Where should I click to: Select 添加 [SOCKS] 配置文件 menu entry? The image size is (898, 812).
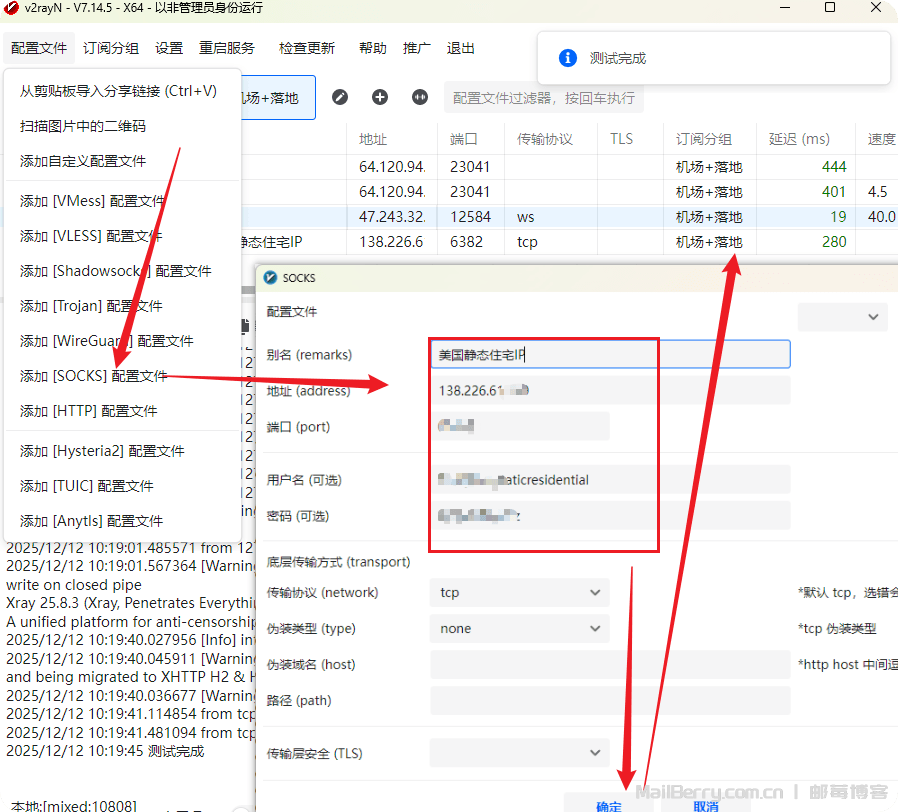tap(94, 376)
